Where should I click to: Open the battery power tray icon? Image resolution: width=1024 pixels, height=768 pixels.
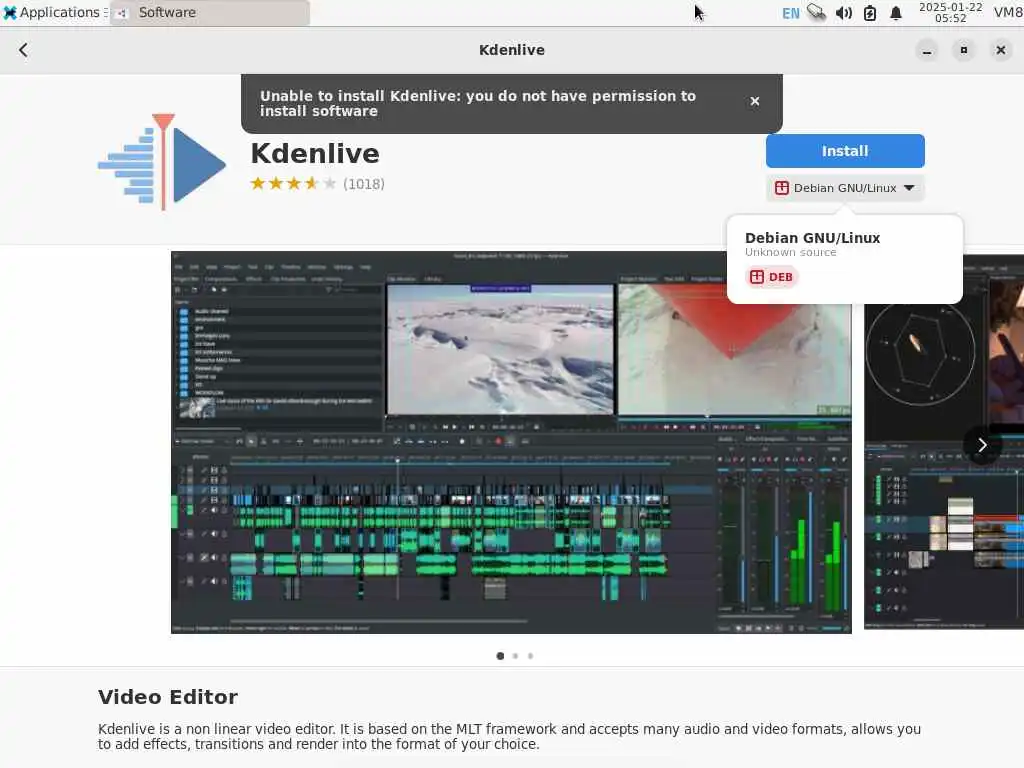click(870, 13)
